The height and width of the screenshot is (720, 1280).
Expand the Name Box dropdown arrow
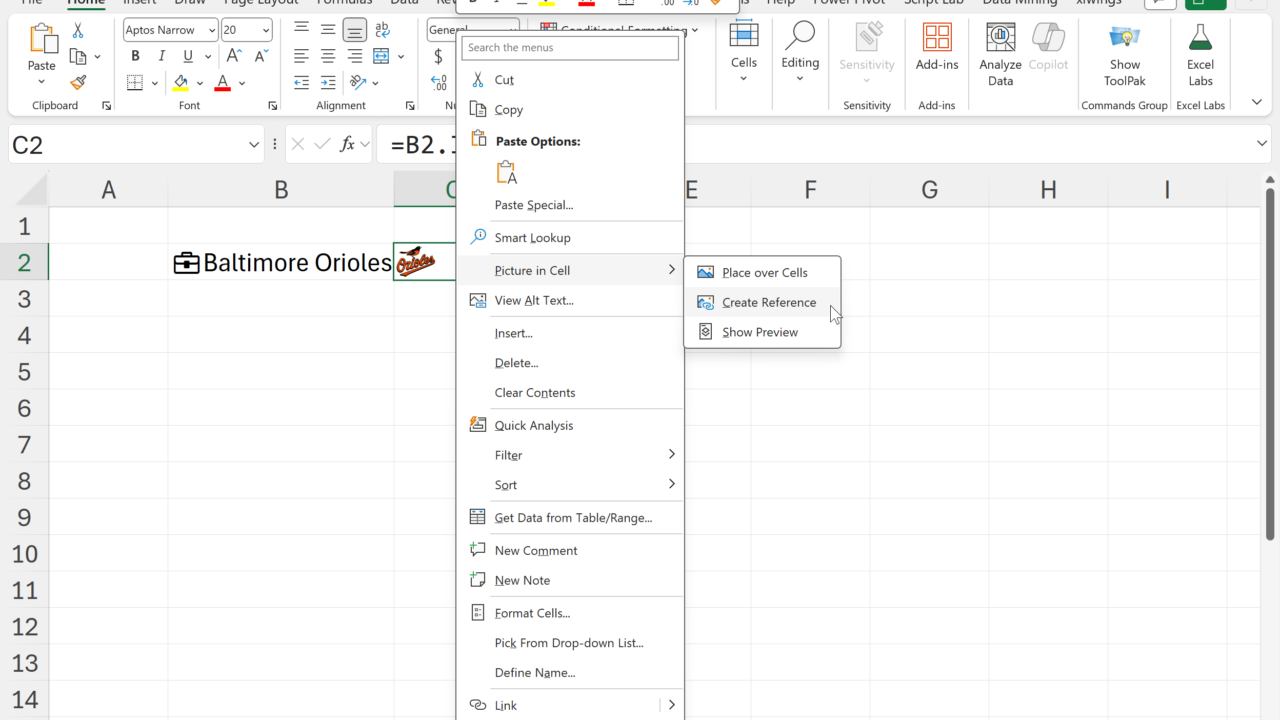(254, 145)
